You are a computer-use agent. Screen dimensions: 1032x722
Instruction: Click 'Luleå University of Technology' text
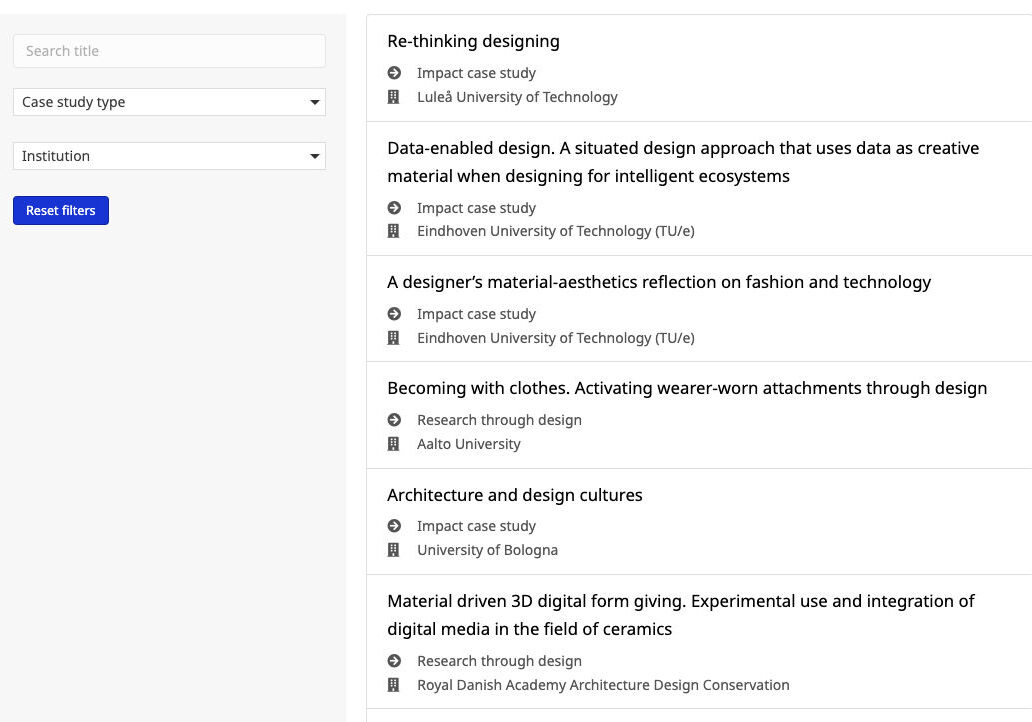[517, 97]
